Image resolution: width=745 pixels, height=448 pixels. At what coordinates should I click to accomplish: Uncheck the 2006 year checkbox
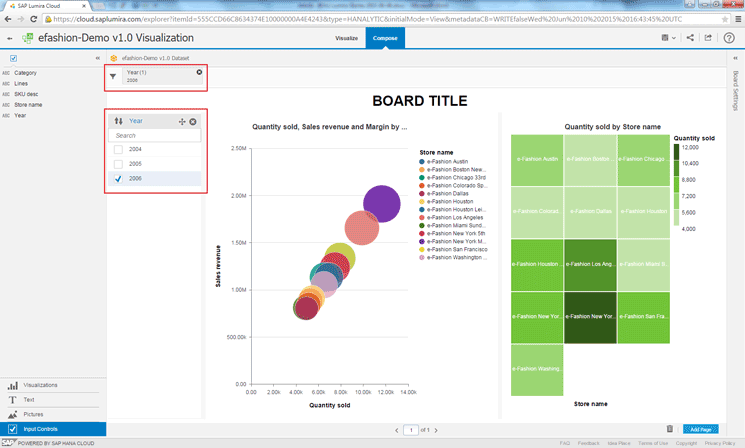coord(119,178)
